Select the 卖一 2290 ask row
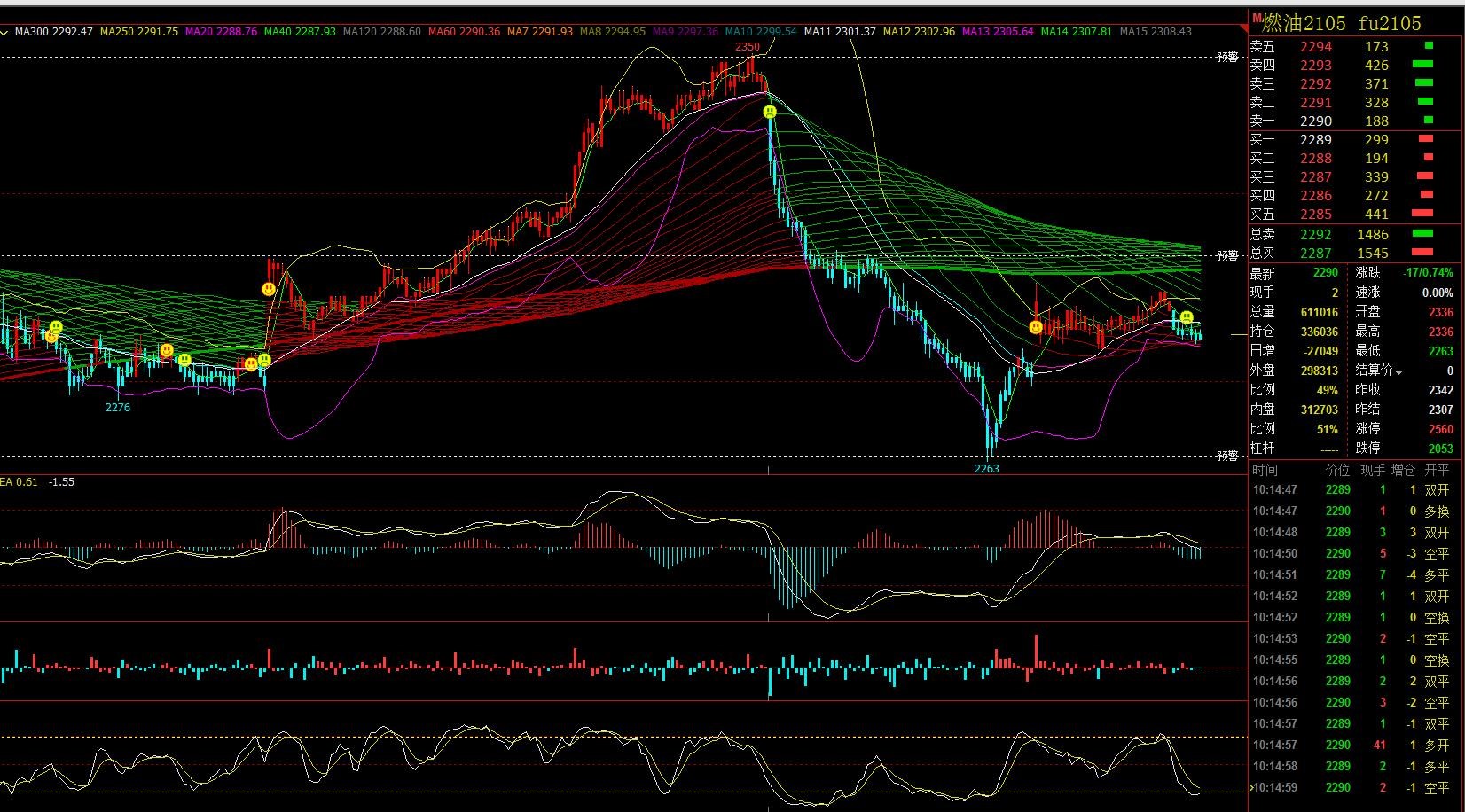This screenshot has height=812, width=1465. click(1355, 121)
